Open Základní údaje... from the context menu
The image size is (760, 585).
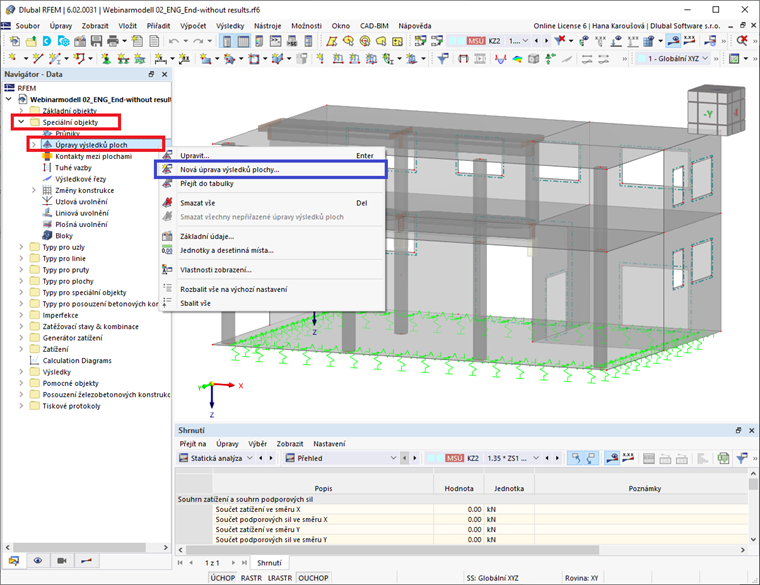pos(273,237)
